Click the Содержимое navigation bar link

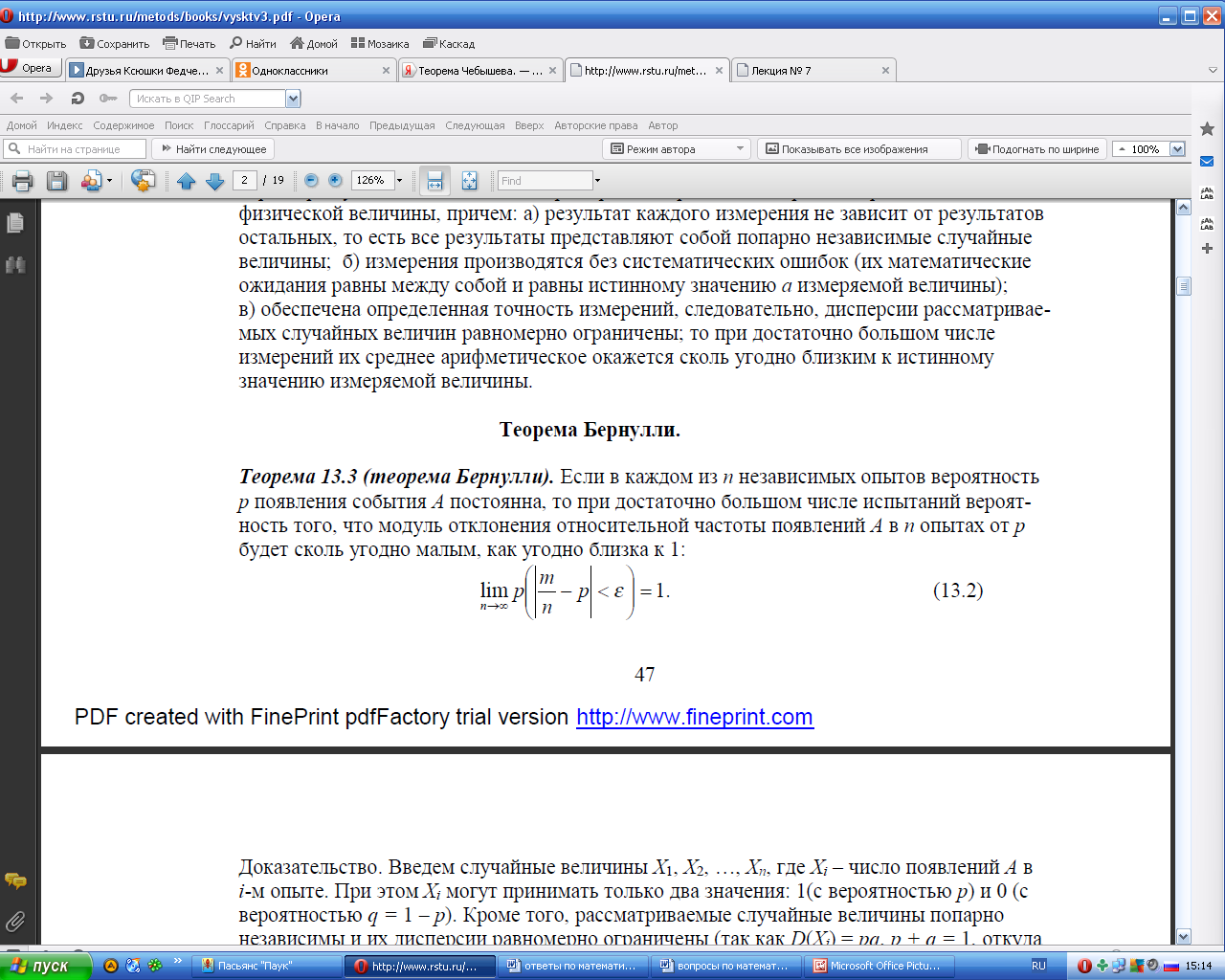coord(123,125)
